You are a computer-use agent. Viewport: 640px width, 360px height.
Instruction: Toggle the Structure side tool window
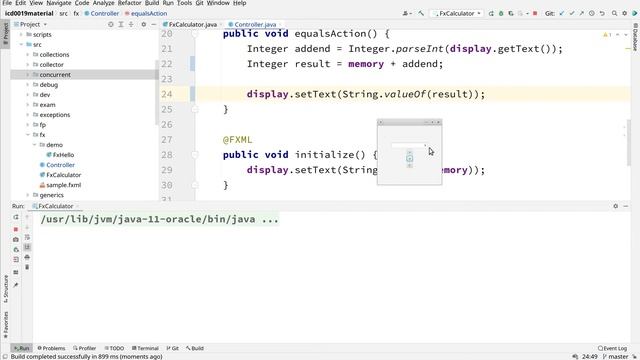(5, 289)
